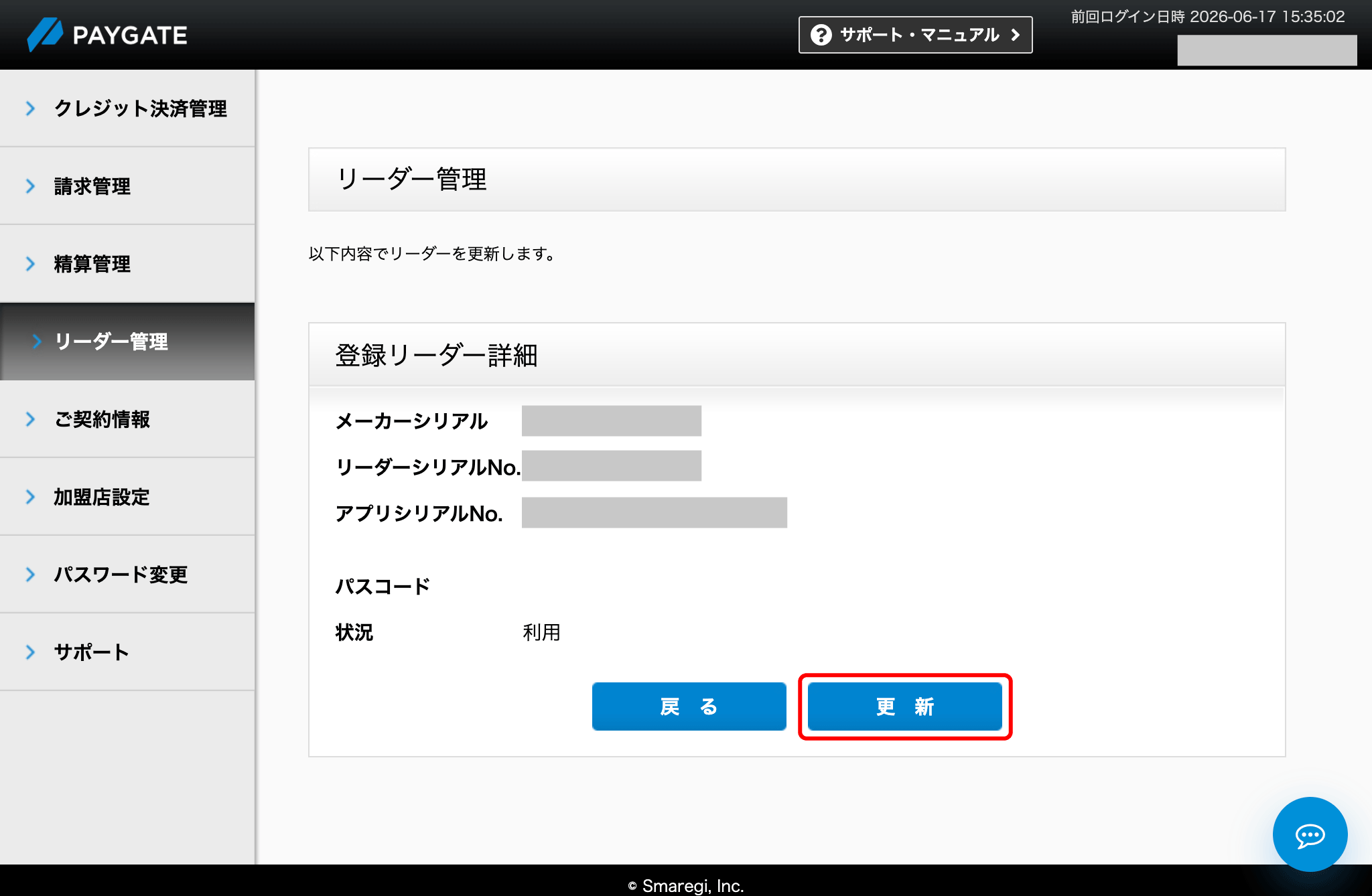
Task: Click chevron beside パスワード変更
Action: (30, 575)
